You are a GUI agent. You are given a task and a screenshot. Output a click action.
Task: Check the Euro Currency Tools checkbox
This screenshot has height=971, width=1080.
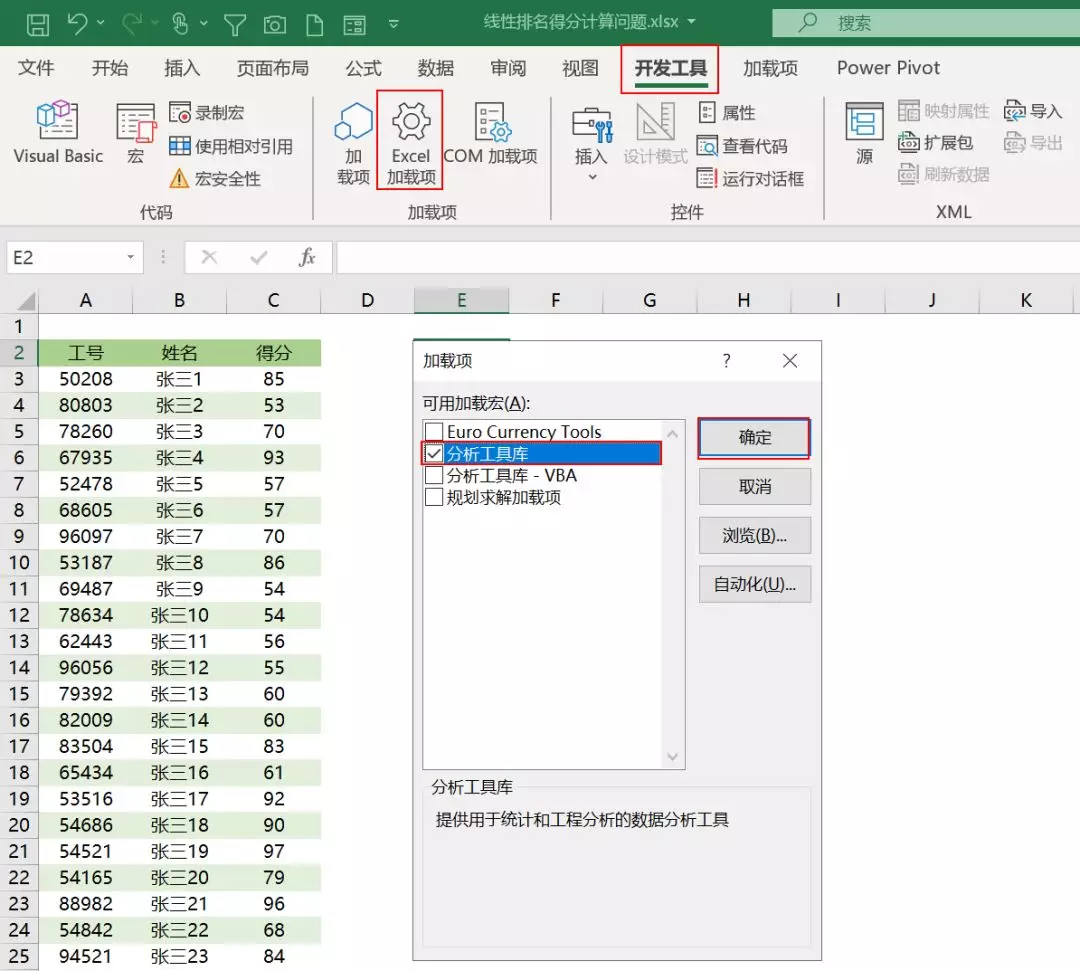(x=434, y=432)
